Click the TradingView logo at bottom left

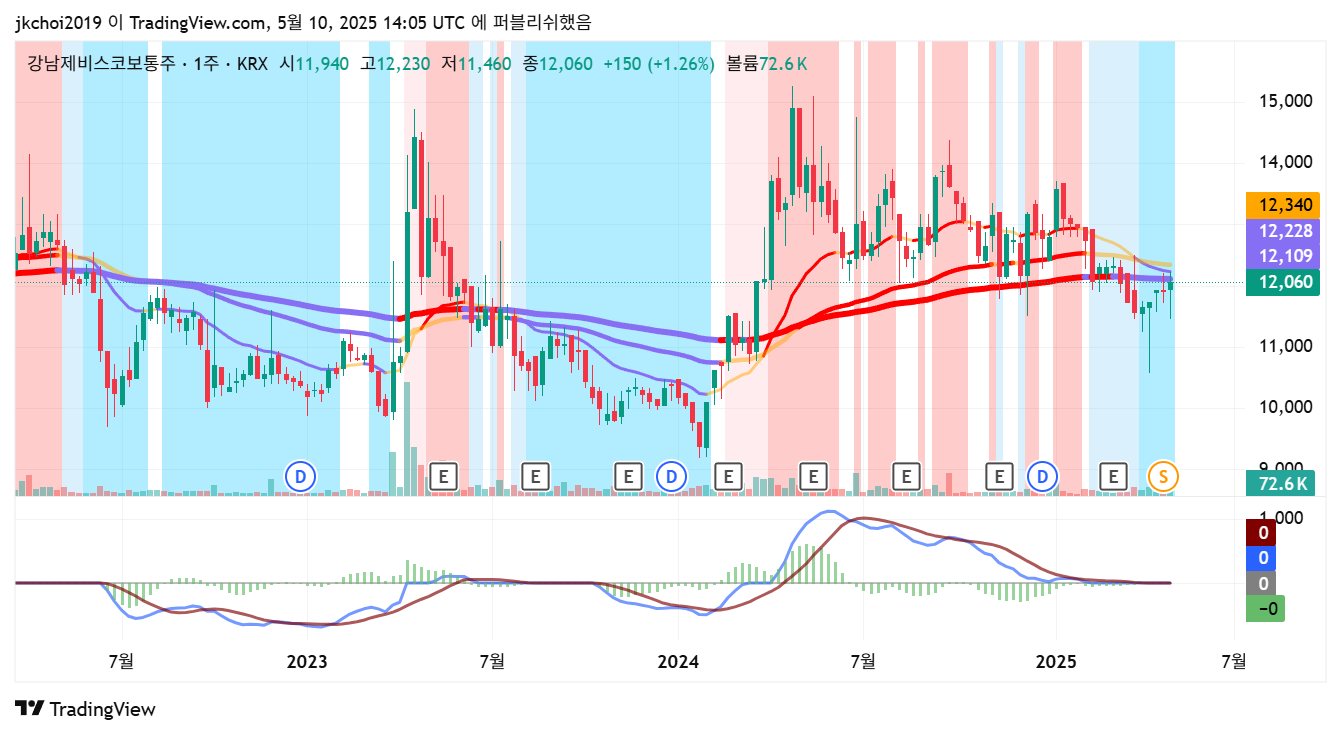coord(86,709)
